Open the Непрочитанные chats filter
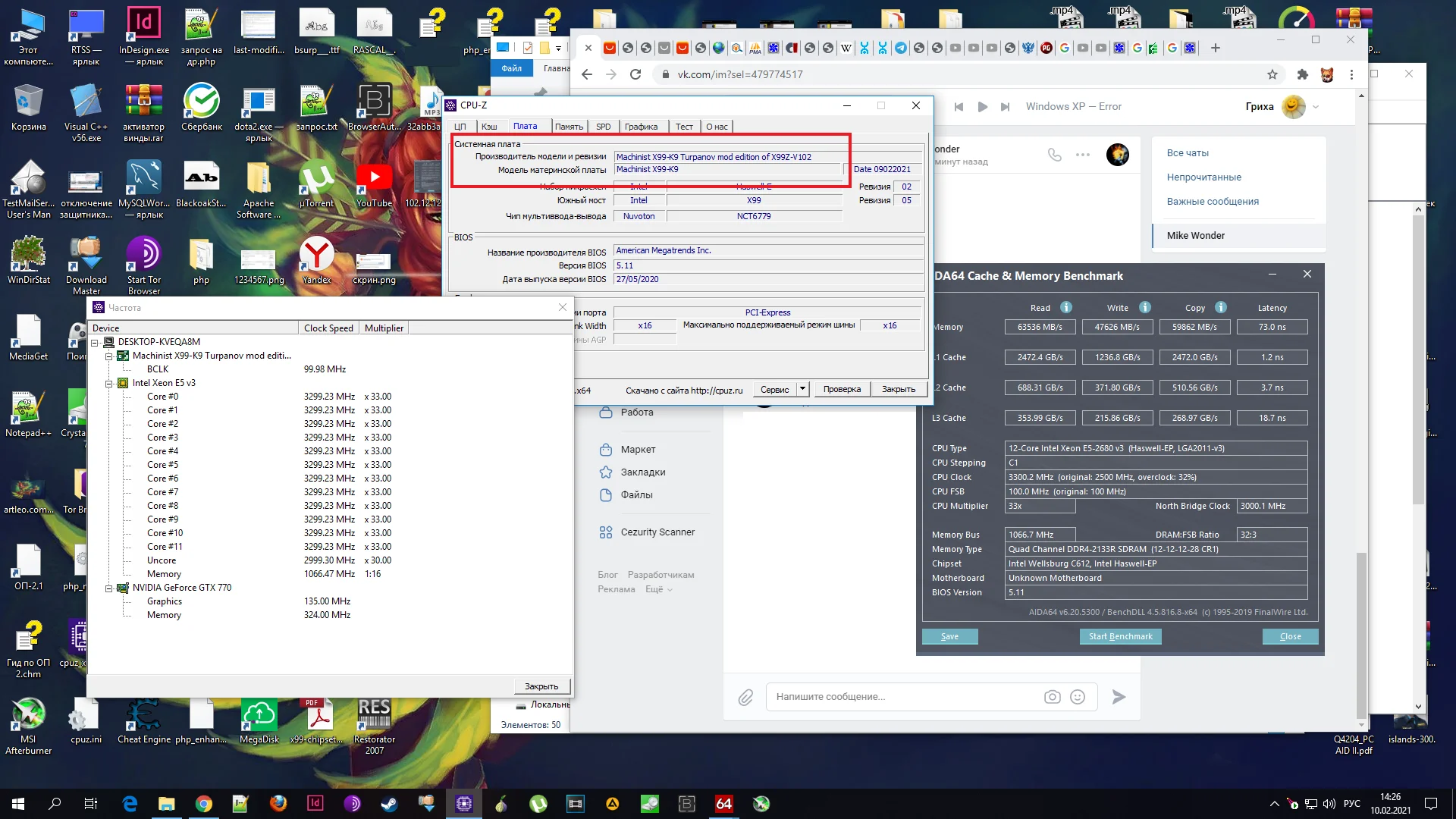1456x819 pixels. click(x=1203, y=177)
